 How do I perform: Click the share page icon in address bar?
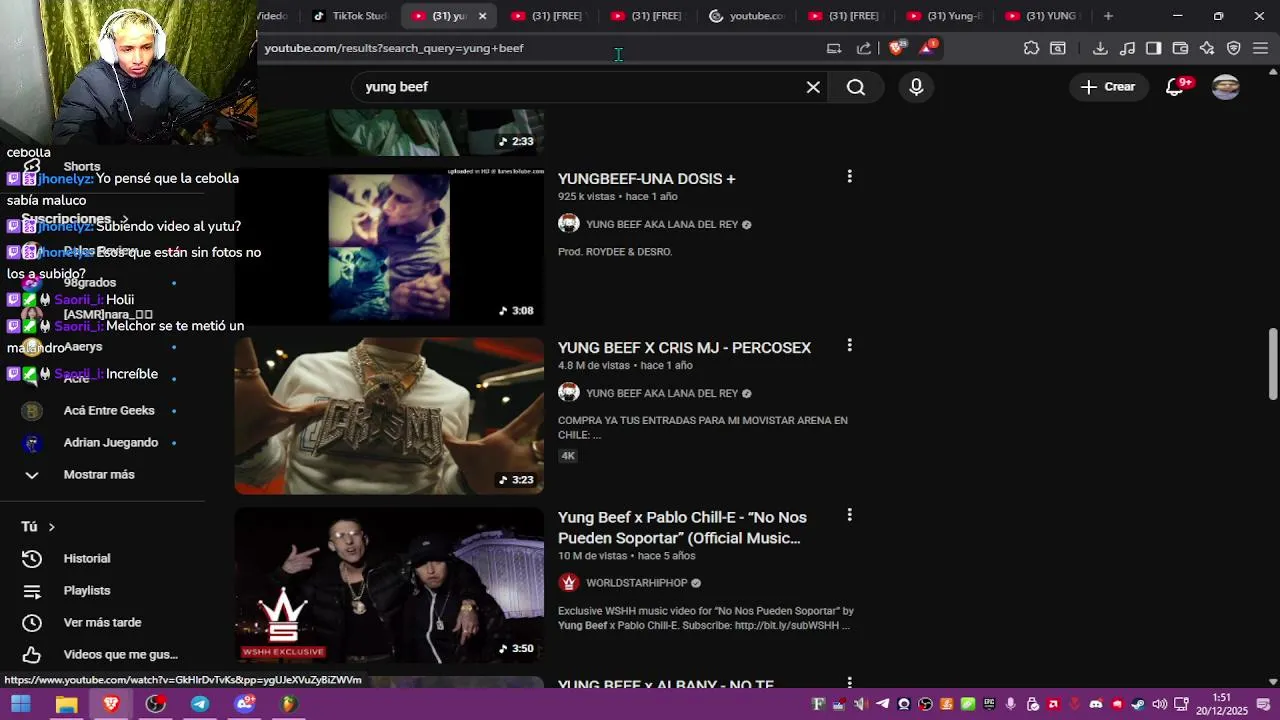tap(864, 48)
